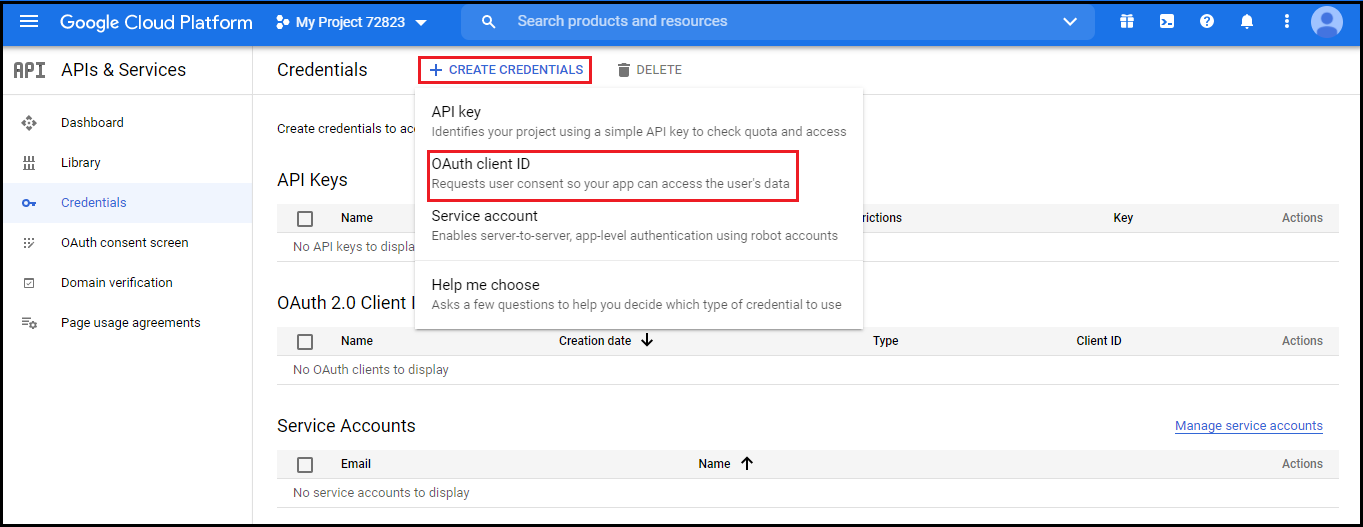Screen dimensions: 1363x527
Task: Check the API Keys select-all checkbox
Action: (x=305, y=219)
